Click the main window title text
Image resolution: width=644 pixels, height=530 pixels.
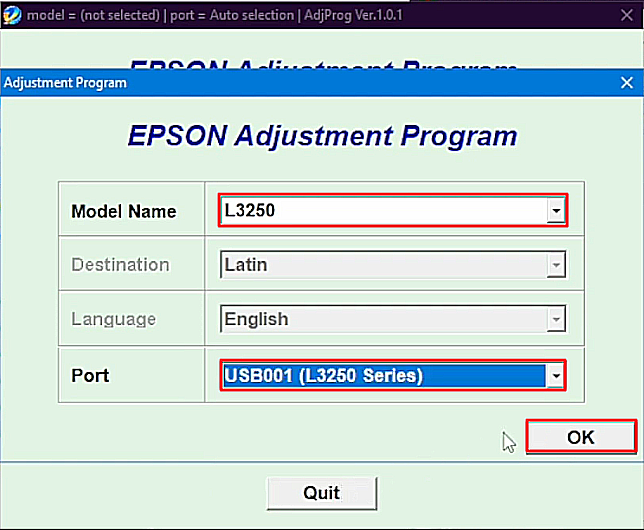pos(214,15)
